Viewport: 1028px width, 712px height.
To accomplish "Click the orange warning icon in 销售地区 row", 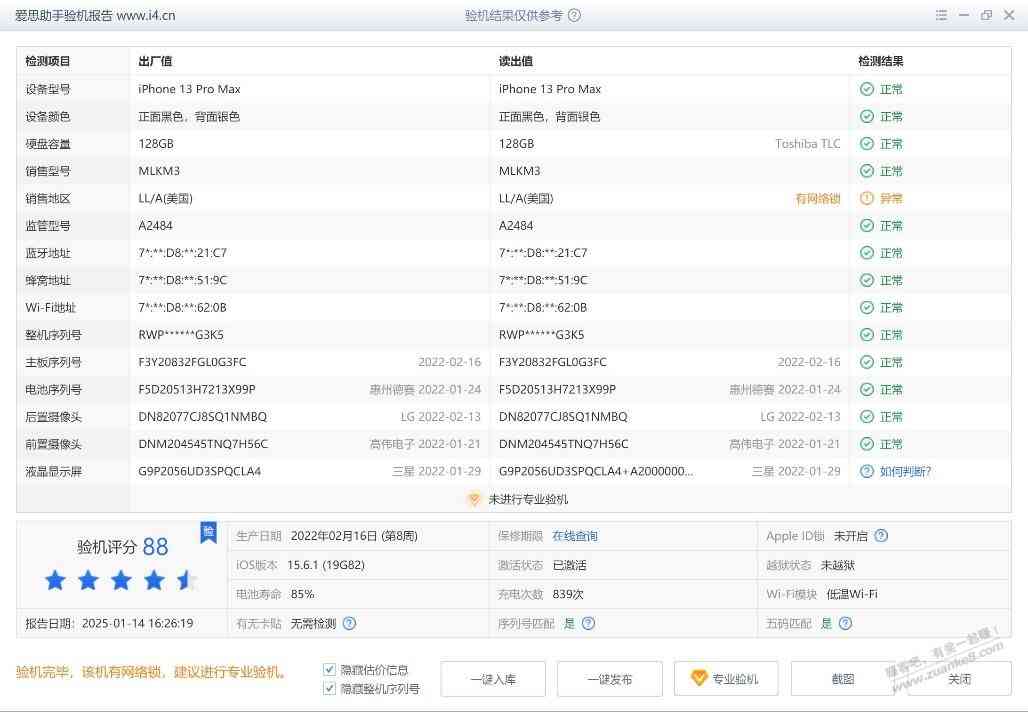I will tap(867, 199).
